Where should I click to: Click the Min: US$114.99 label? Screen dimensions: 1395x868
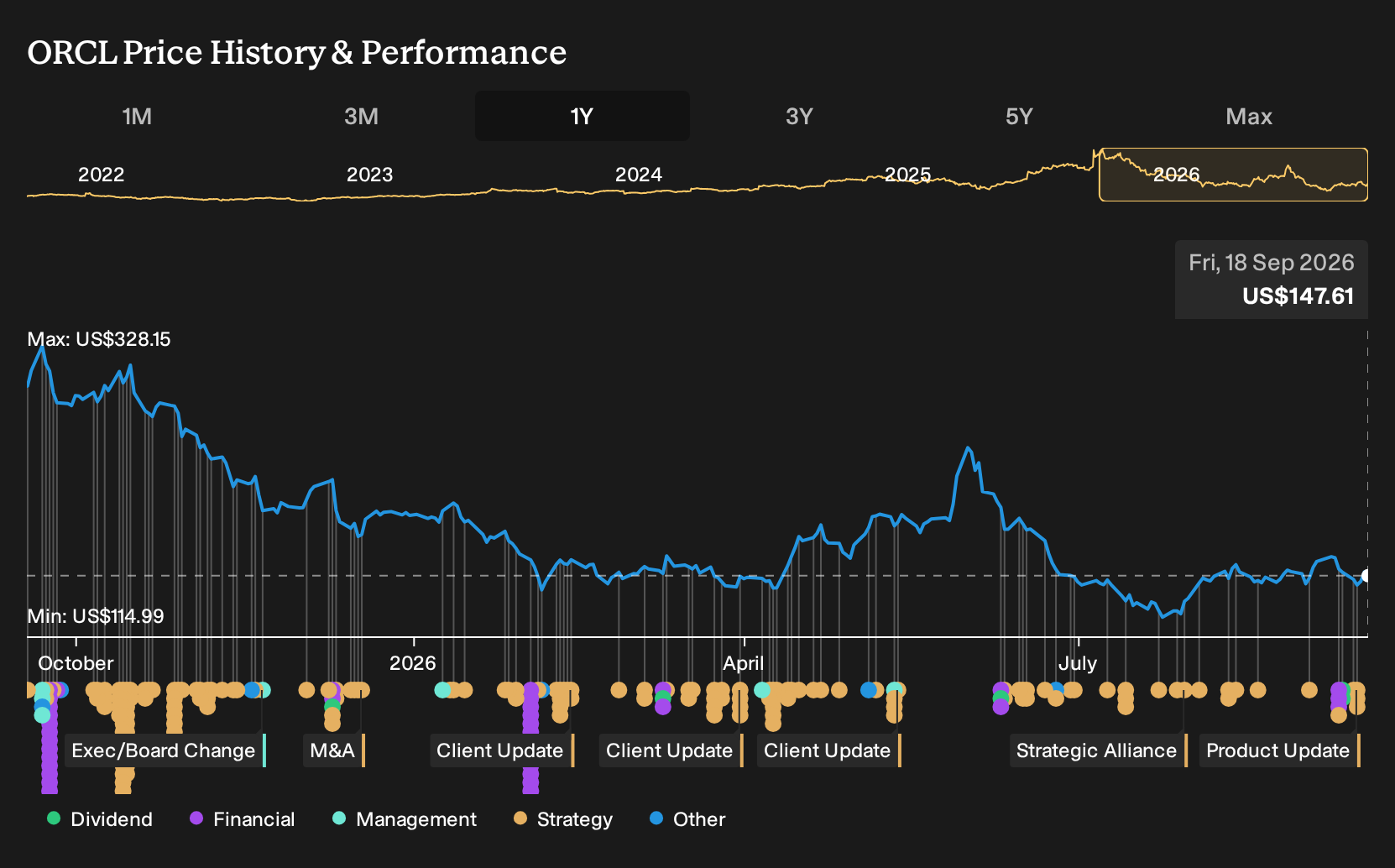pyautogui.click(x=96, y=616)
